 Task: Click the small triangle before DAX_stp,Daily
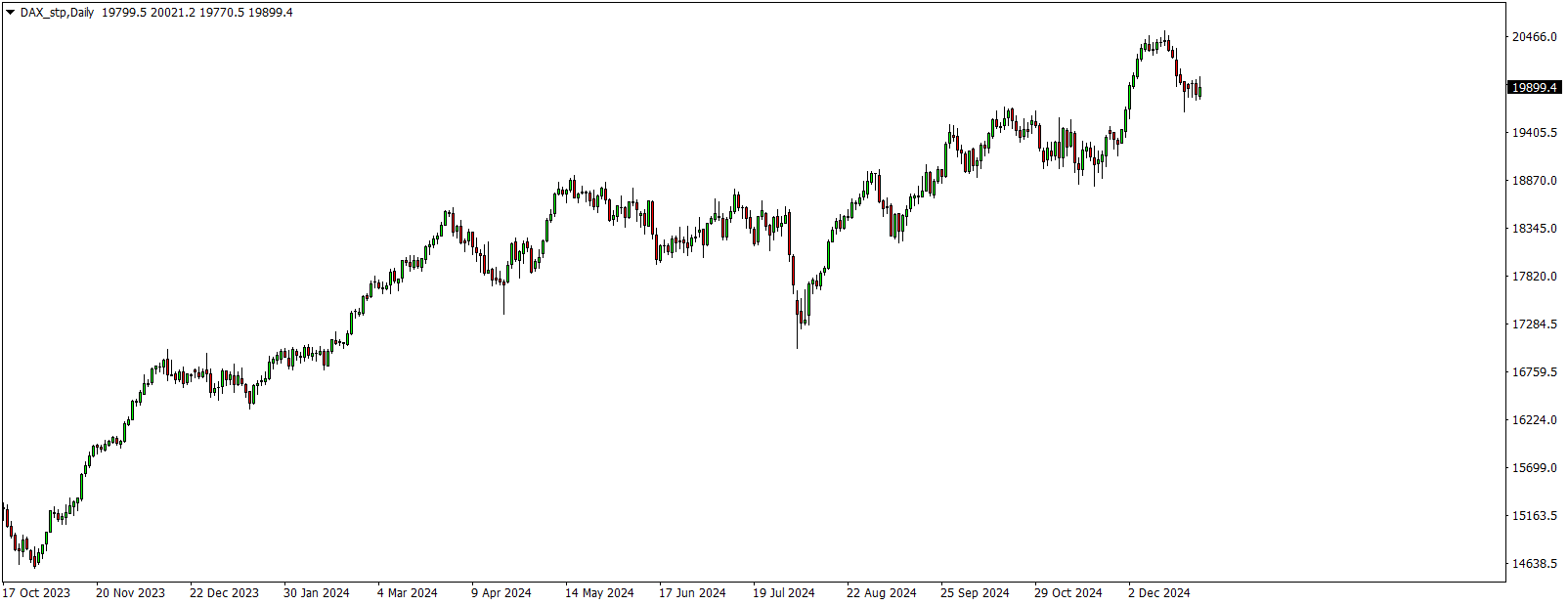[x=11, y=13]
